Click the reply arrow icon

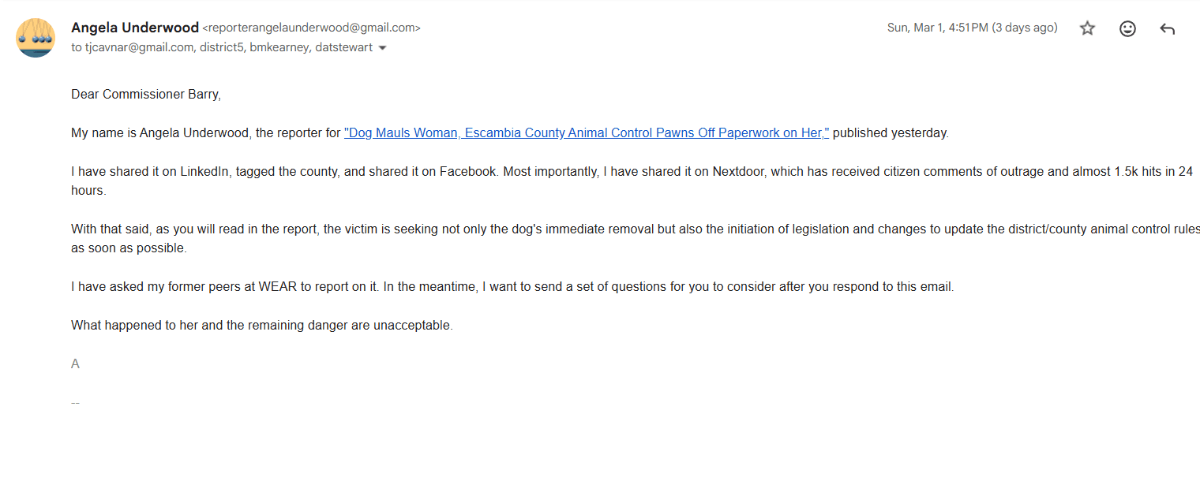(x=1167, y=29)
